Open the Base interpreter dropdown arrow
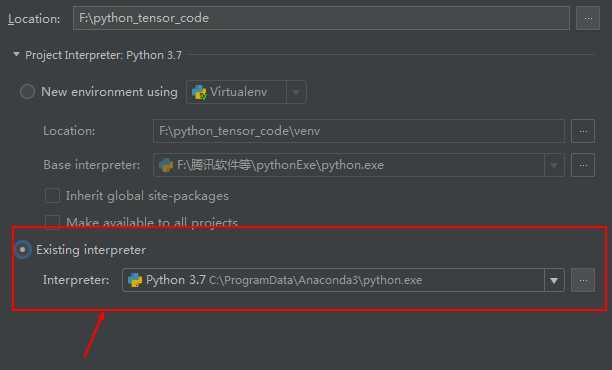 coord(554,165)
